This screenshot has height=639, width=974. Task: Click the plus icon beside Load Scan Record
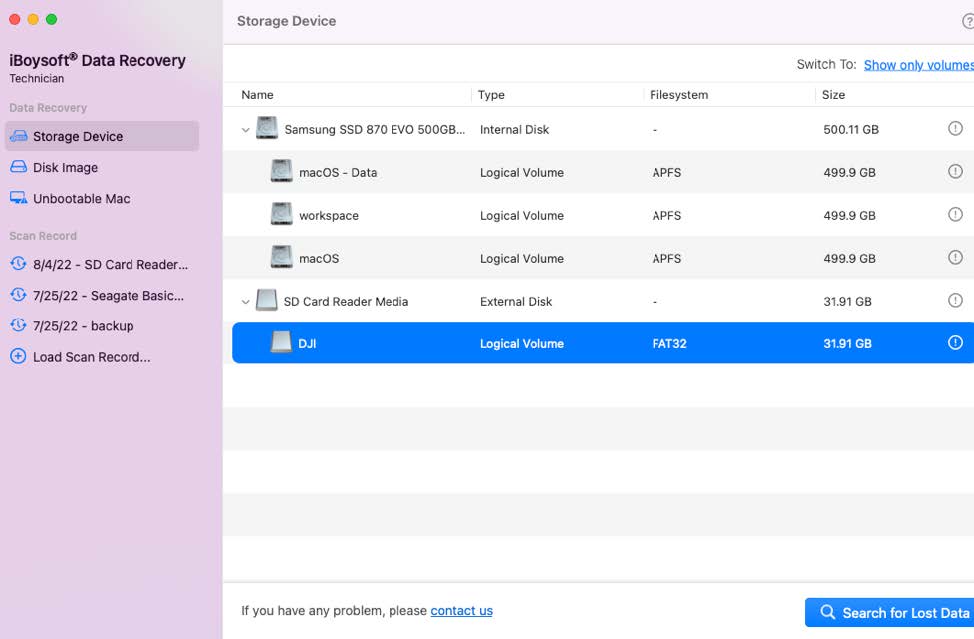20,356
